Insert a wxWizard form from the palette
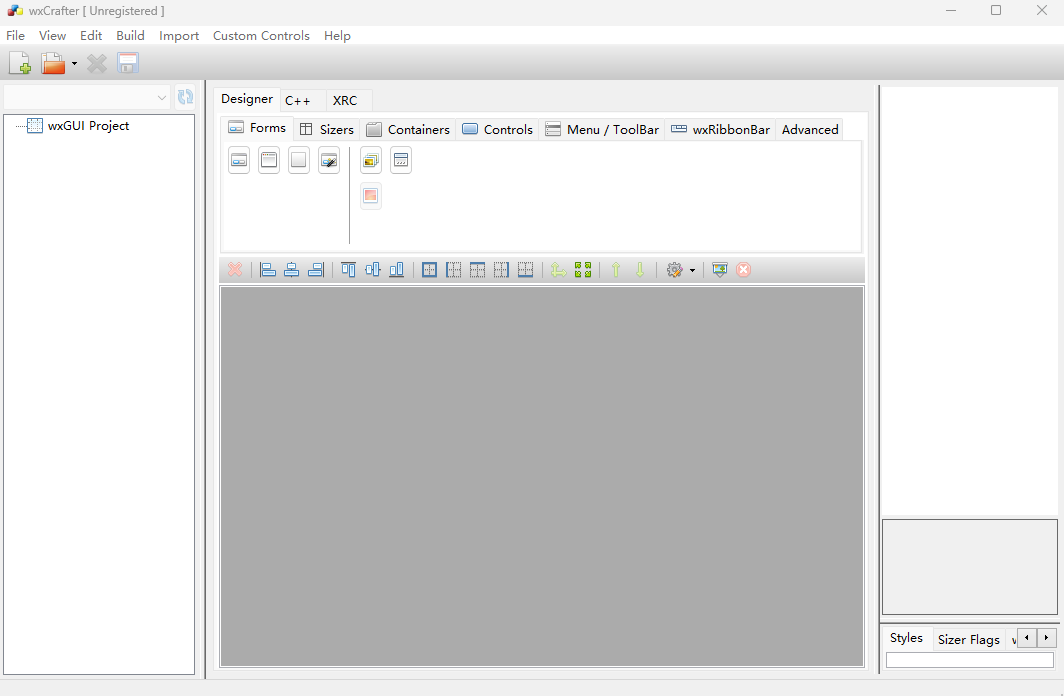The width and height of the screenshot is (1064, 696). pos(329,160)
